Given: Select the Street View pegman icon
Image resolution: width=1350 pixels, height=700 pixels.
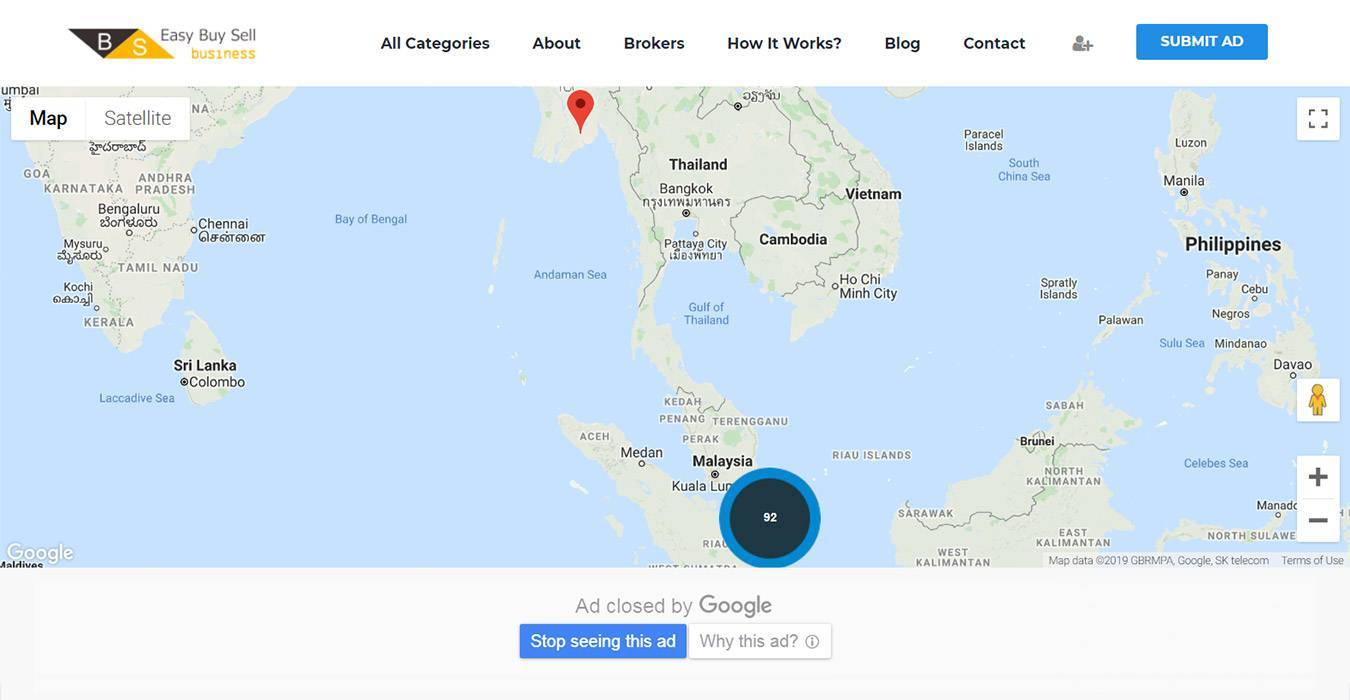Looking at the screenshot, I should [1318, 400].
